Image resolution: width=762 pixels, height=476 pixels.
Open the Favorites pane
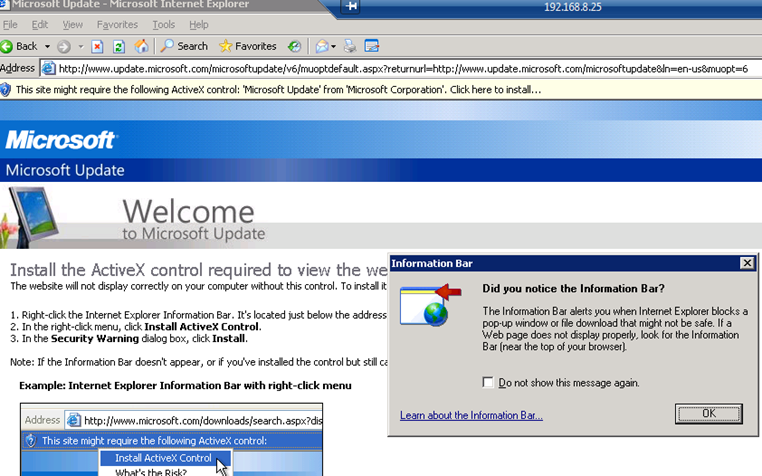(x=247, y=46)
